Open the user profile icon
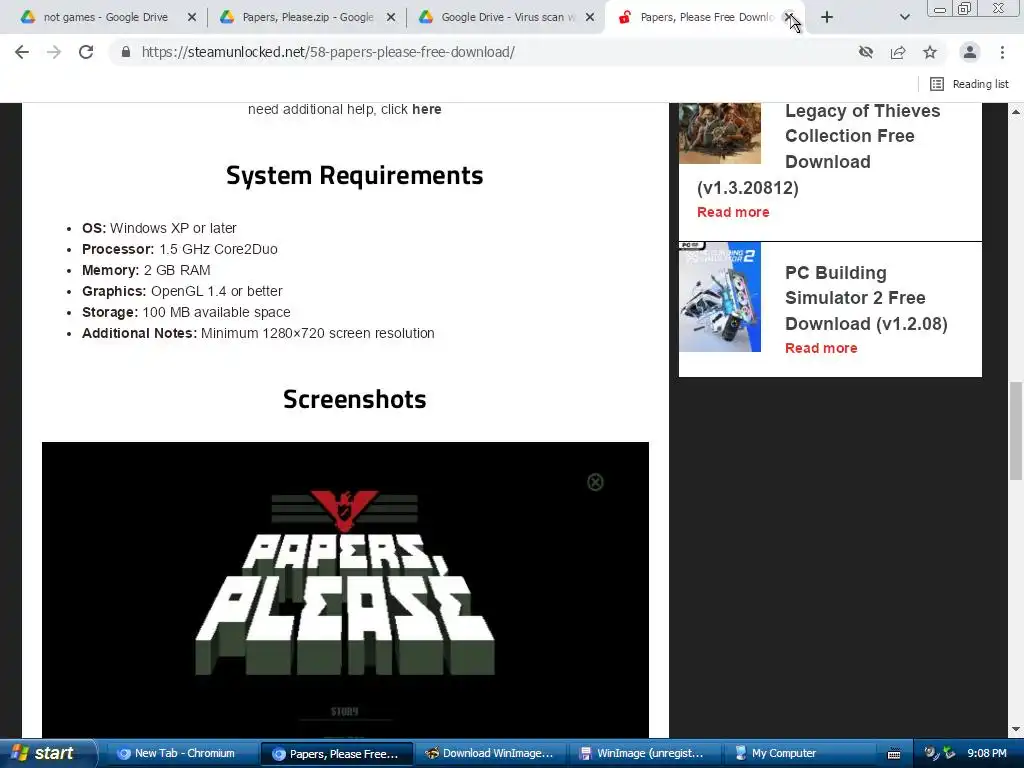1024x768 pixels. tap(970, 52)
